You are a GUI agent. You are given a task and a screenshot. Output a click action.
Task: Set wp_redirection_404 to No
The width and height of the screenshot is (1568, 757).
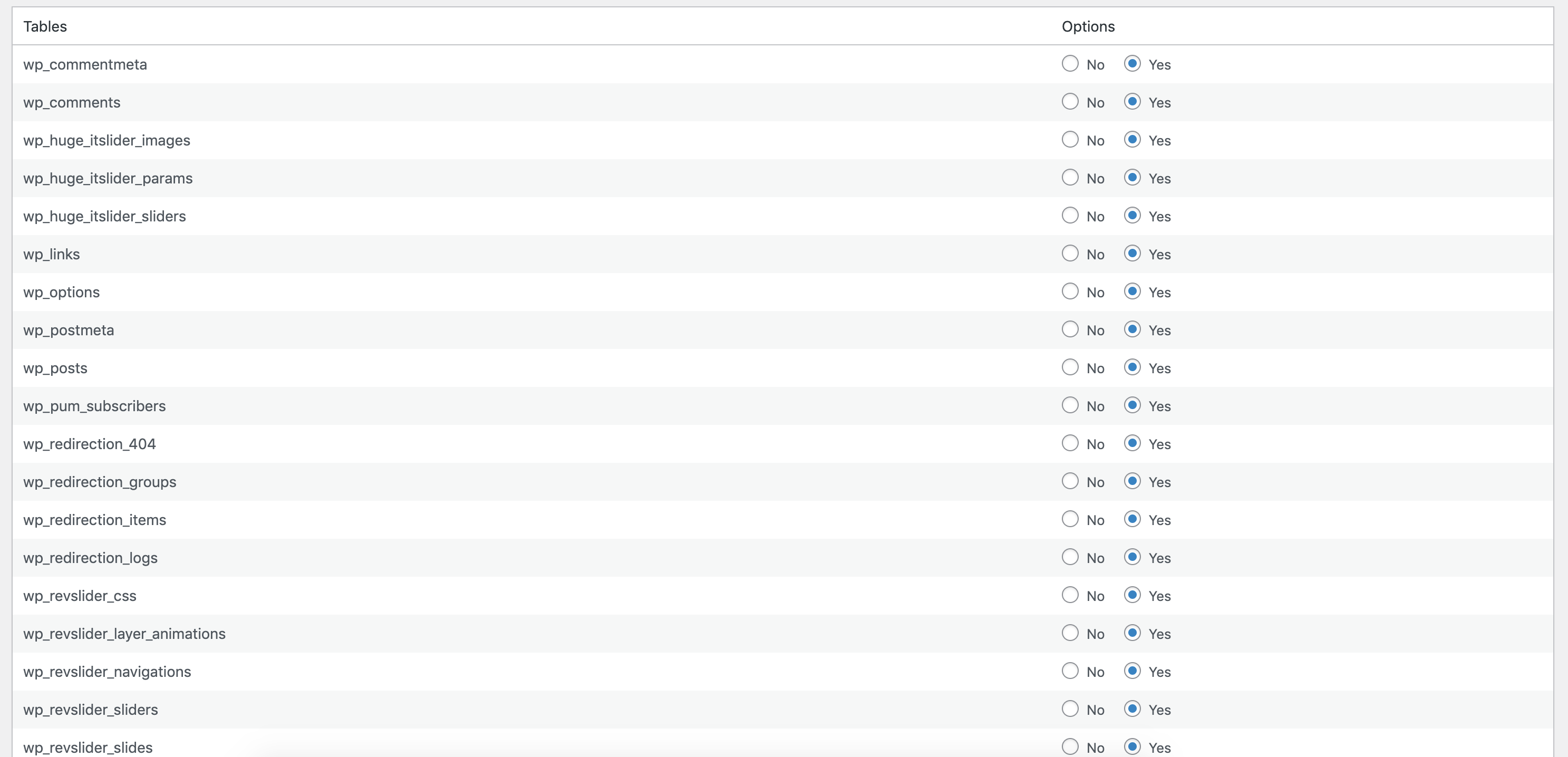[1069, 443]
